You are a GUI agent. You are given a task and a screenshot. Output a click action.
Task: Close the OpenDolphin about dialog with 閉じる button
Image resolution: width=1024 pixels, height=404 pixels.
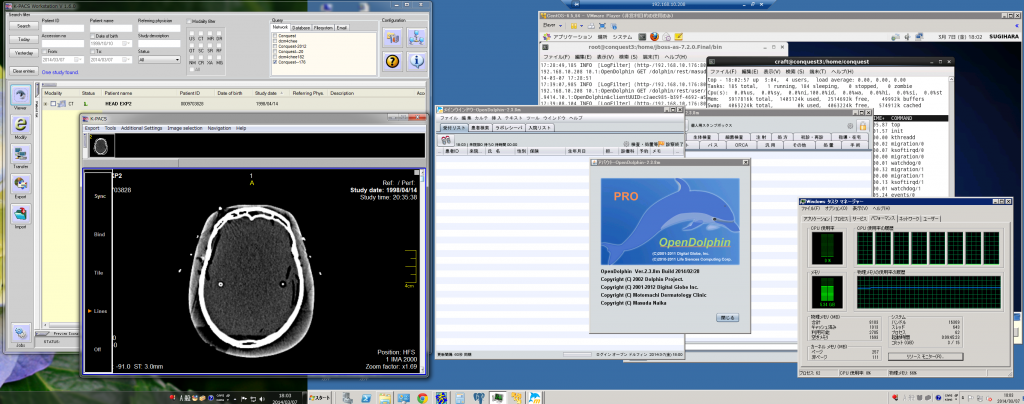pyautogui.click(x=727, y=318)
